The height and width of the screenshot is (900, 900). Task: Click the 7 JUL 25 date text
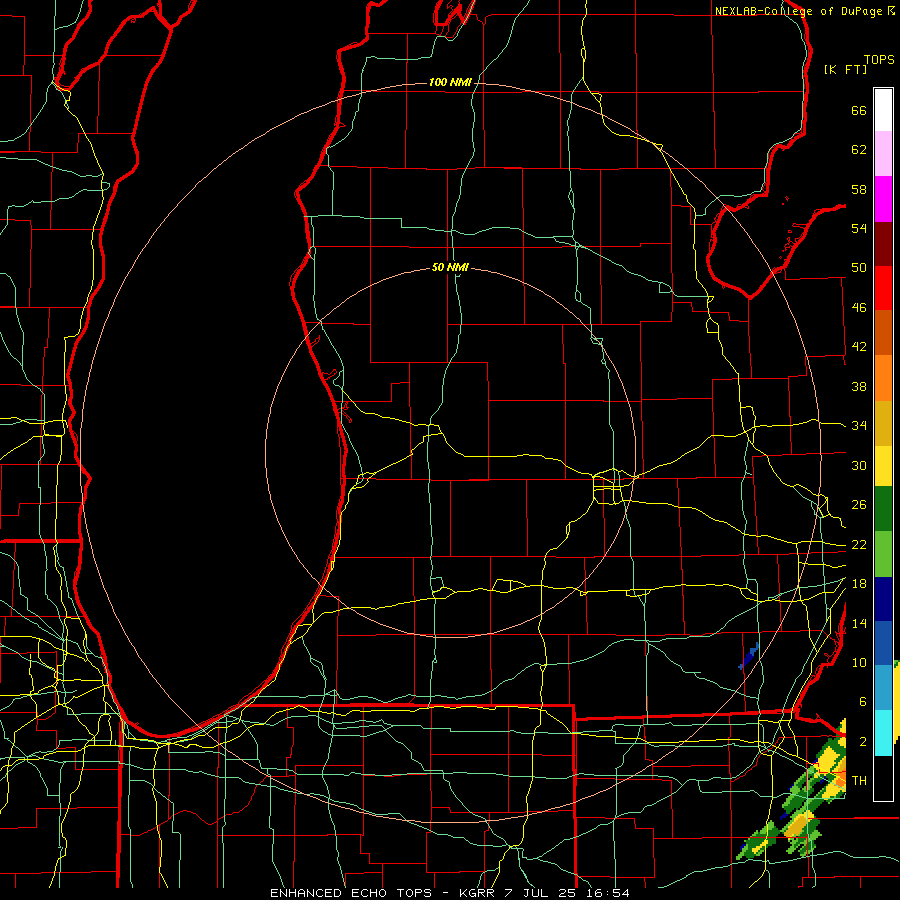540,893
